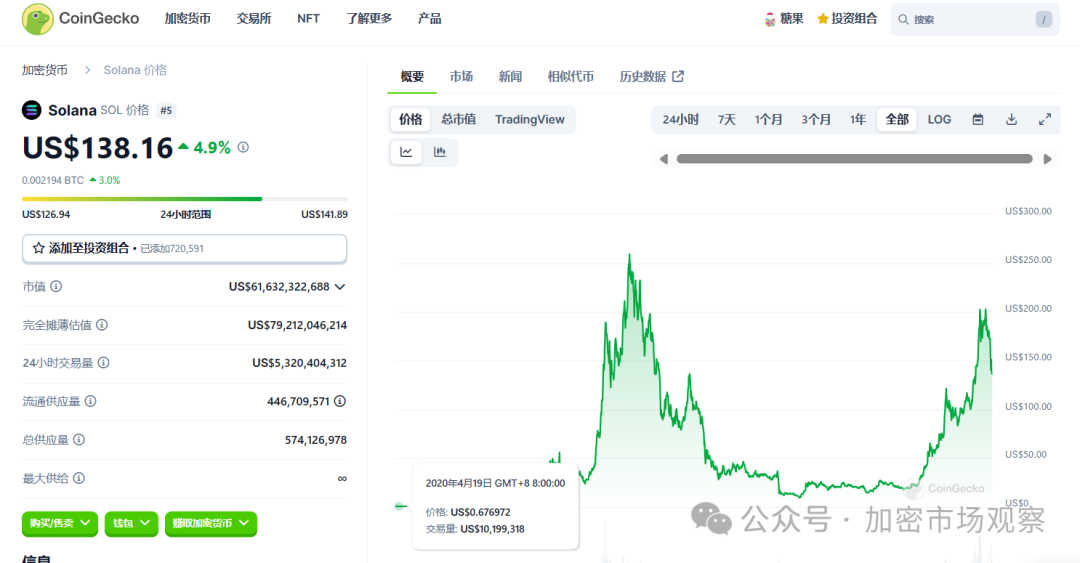Open the 赚取加密货币 dropdown
Image resolution: width=1080 pixels, height=563 pixels.
tap(211, 524)
